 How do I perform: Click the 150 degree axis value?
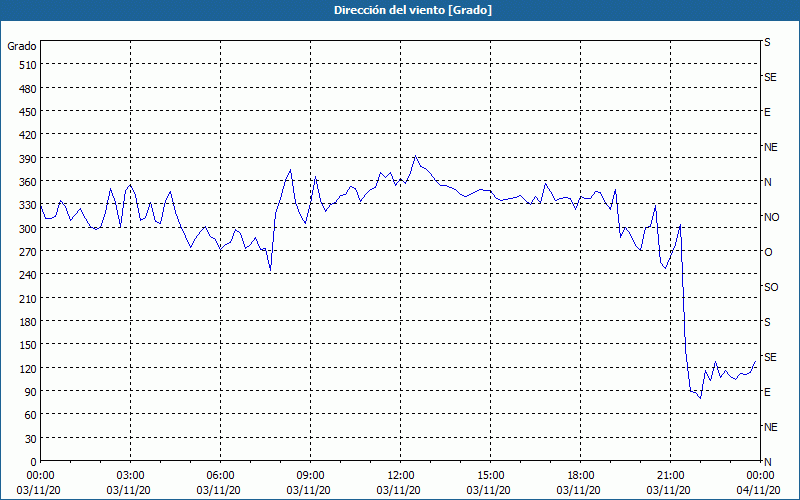pyautogui.click(x=28, y=345)
